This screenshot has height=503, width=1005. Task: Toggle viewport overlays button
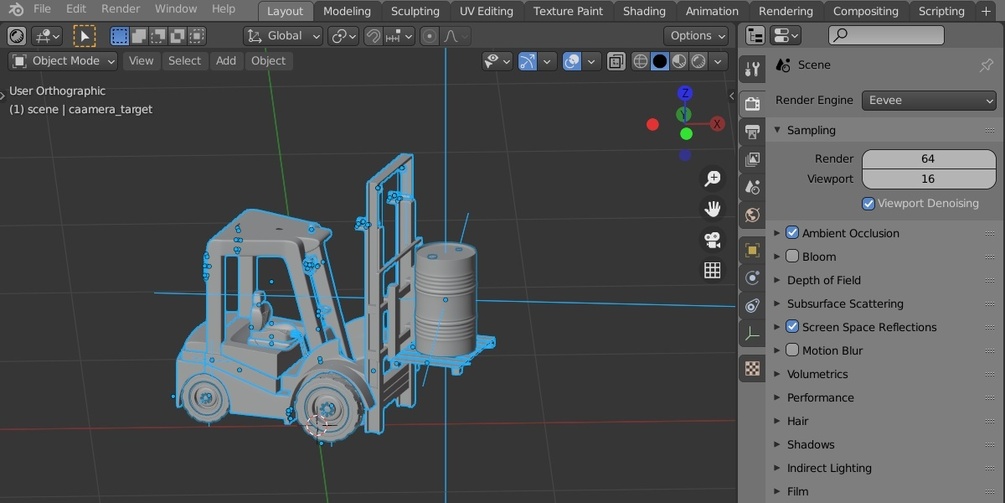click(x=572, y=61)
